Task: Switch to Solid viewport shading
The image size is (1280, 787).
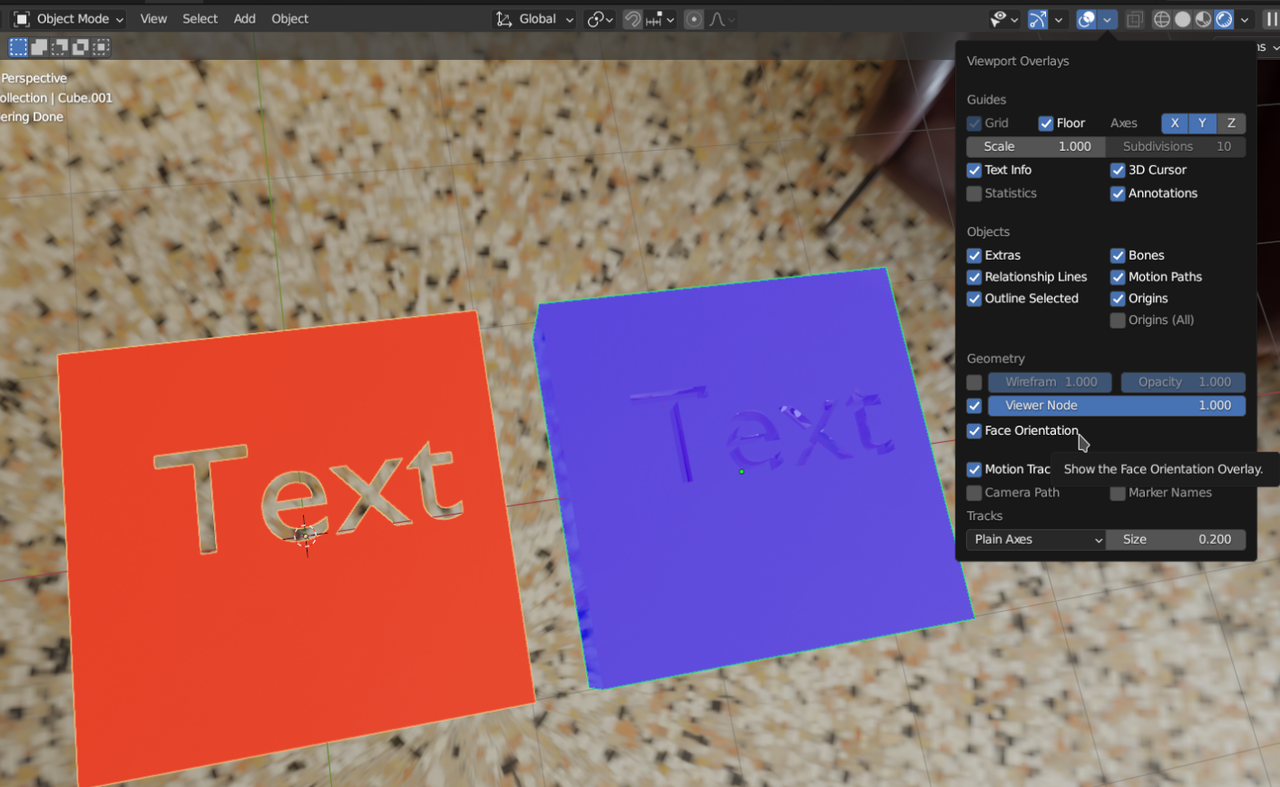Action: 1182,19
